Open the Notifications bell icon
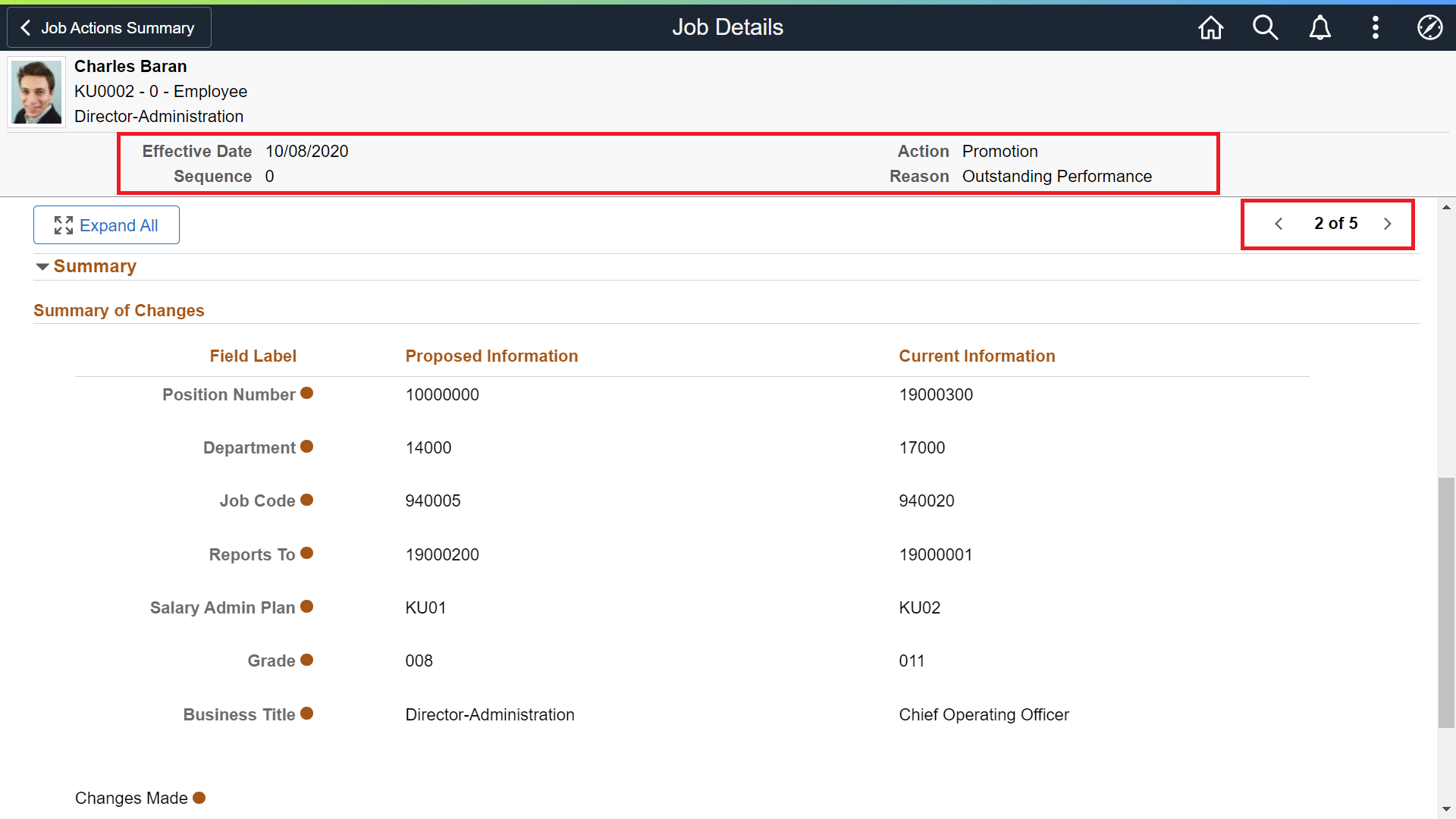Screen dimensions: 1456x819 pyautogui.click(x=1320, y=28)
